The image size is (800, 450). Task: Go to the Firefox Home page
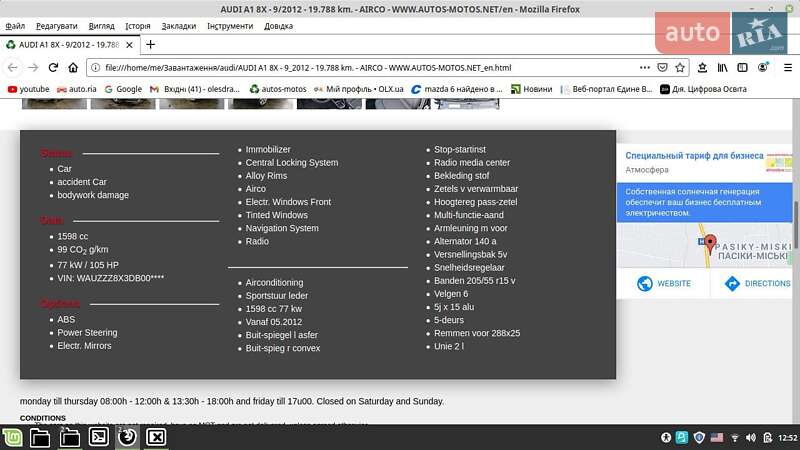coord(73,67)
